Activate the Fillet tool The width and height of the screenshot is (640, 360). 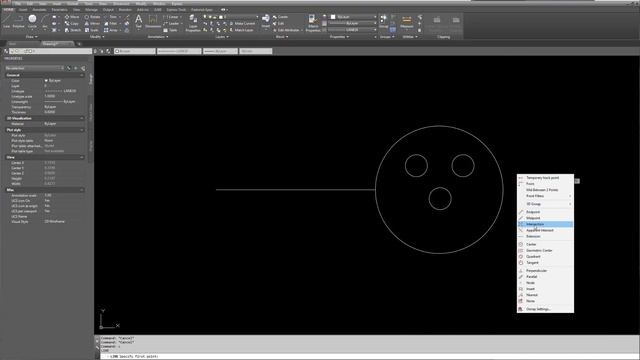pyautogui.click(x=111, y=24)
